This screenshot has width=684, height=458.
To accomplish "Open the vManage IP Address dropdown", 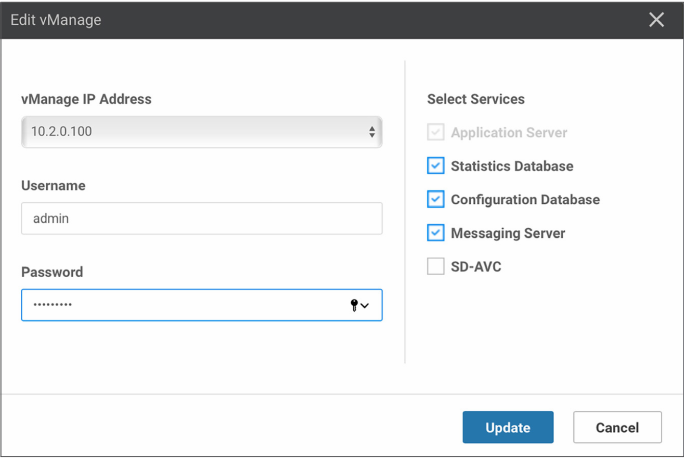I will 202,132.
